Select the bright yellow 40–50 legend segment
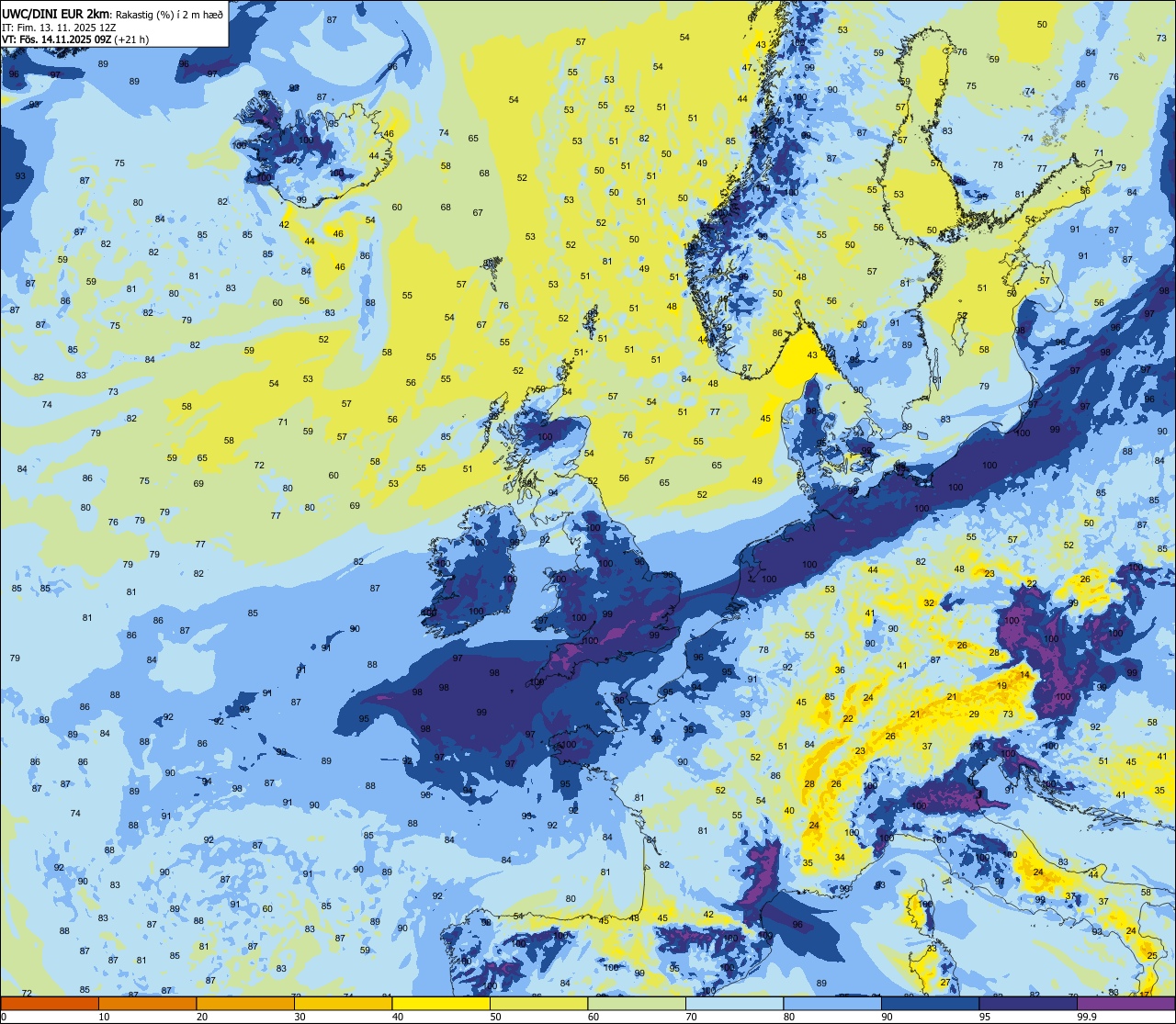 441,1003
